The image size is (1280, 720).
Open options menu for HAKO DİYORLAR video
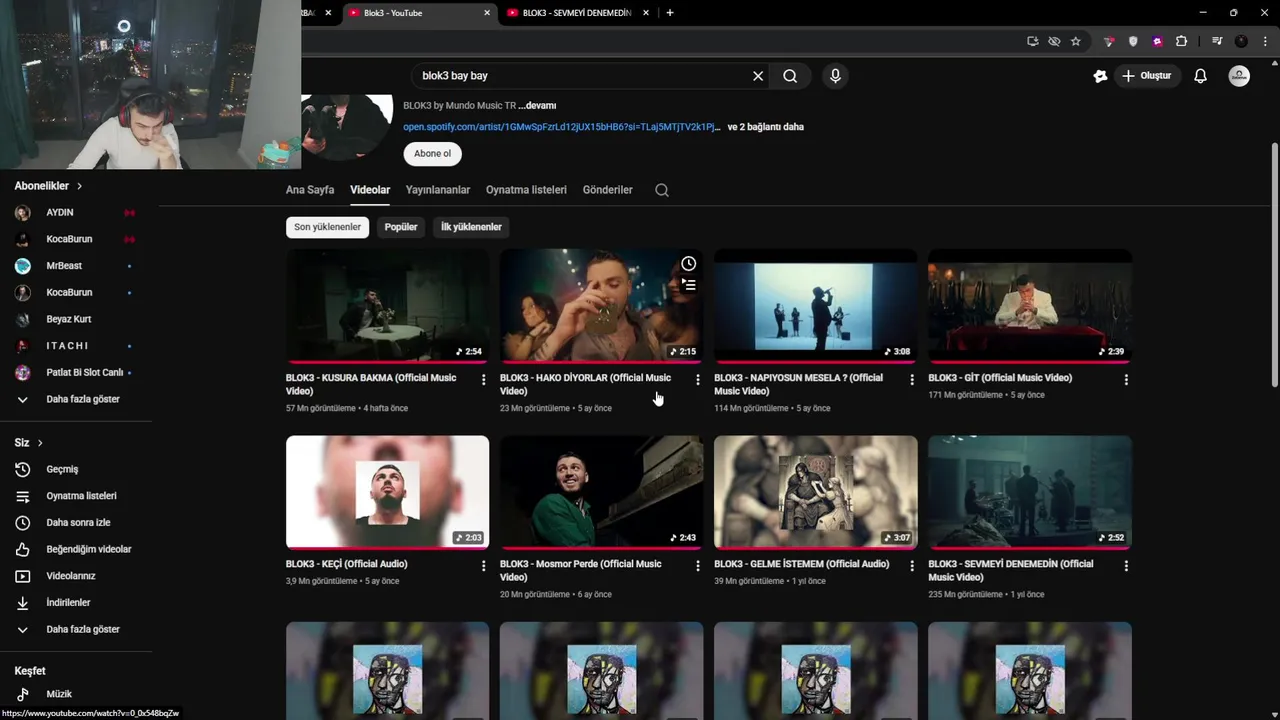pyautogui.click(x=698, y=380)
